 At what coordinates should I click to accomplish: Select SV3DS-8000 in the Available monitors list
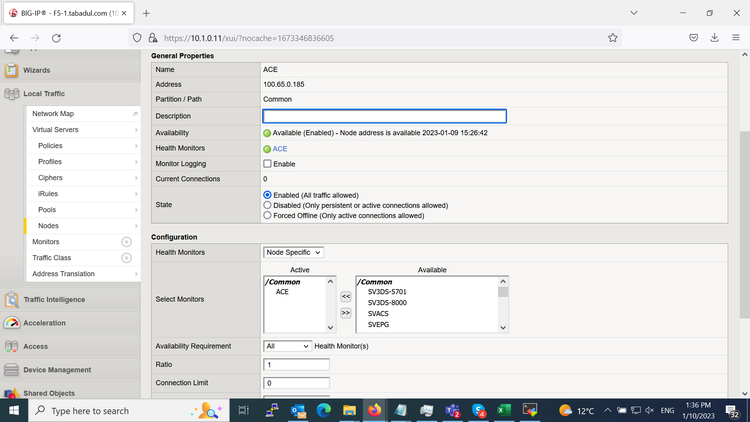tap(387, 302)
